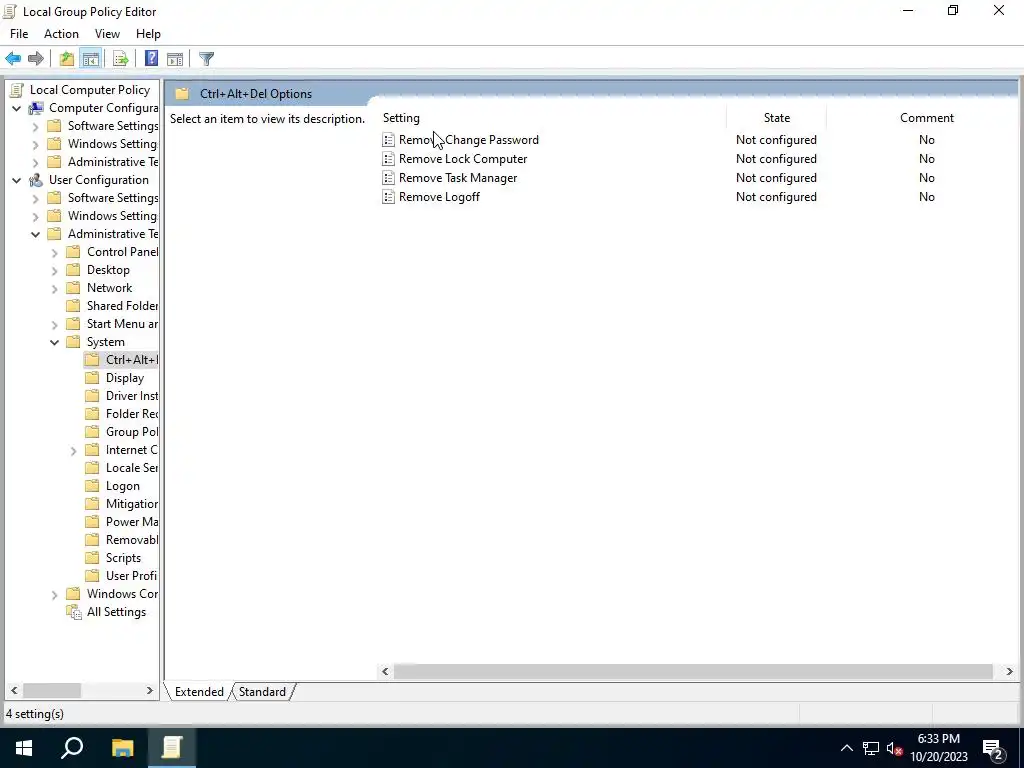Sort by the Comment column header

tap(926, 118)
